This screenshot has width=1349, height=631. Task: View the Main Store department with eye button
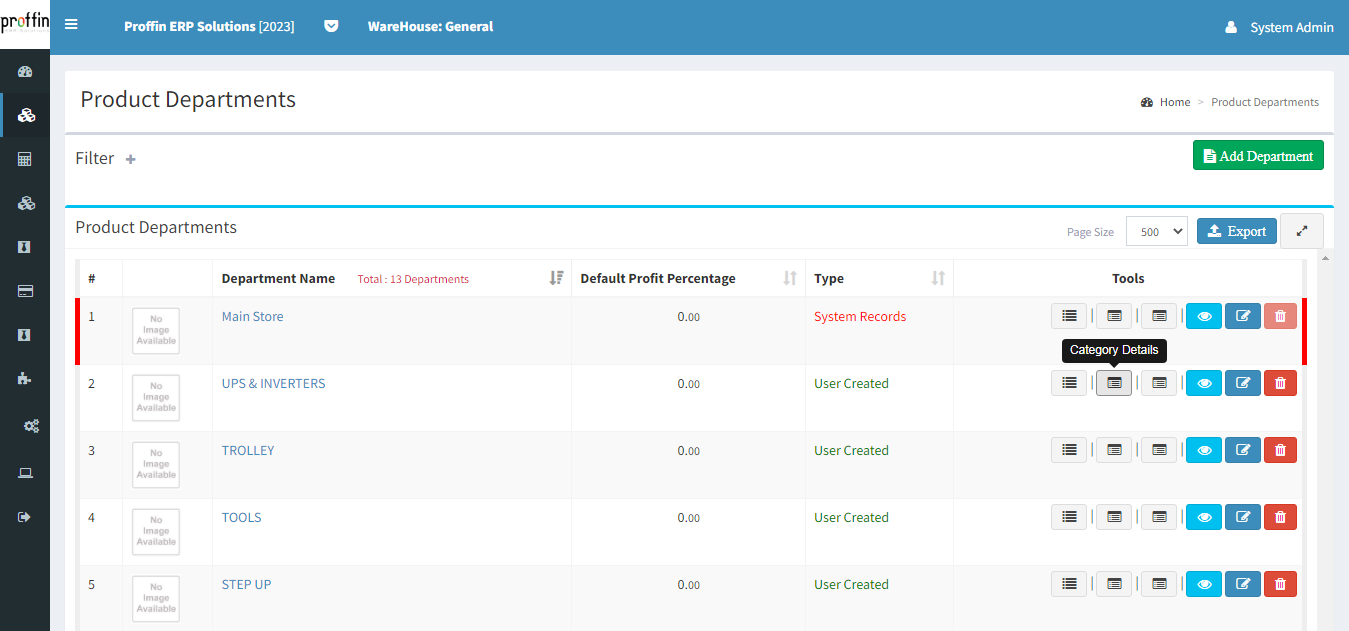[x=1204, y=316]
